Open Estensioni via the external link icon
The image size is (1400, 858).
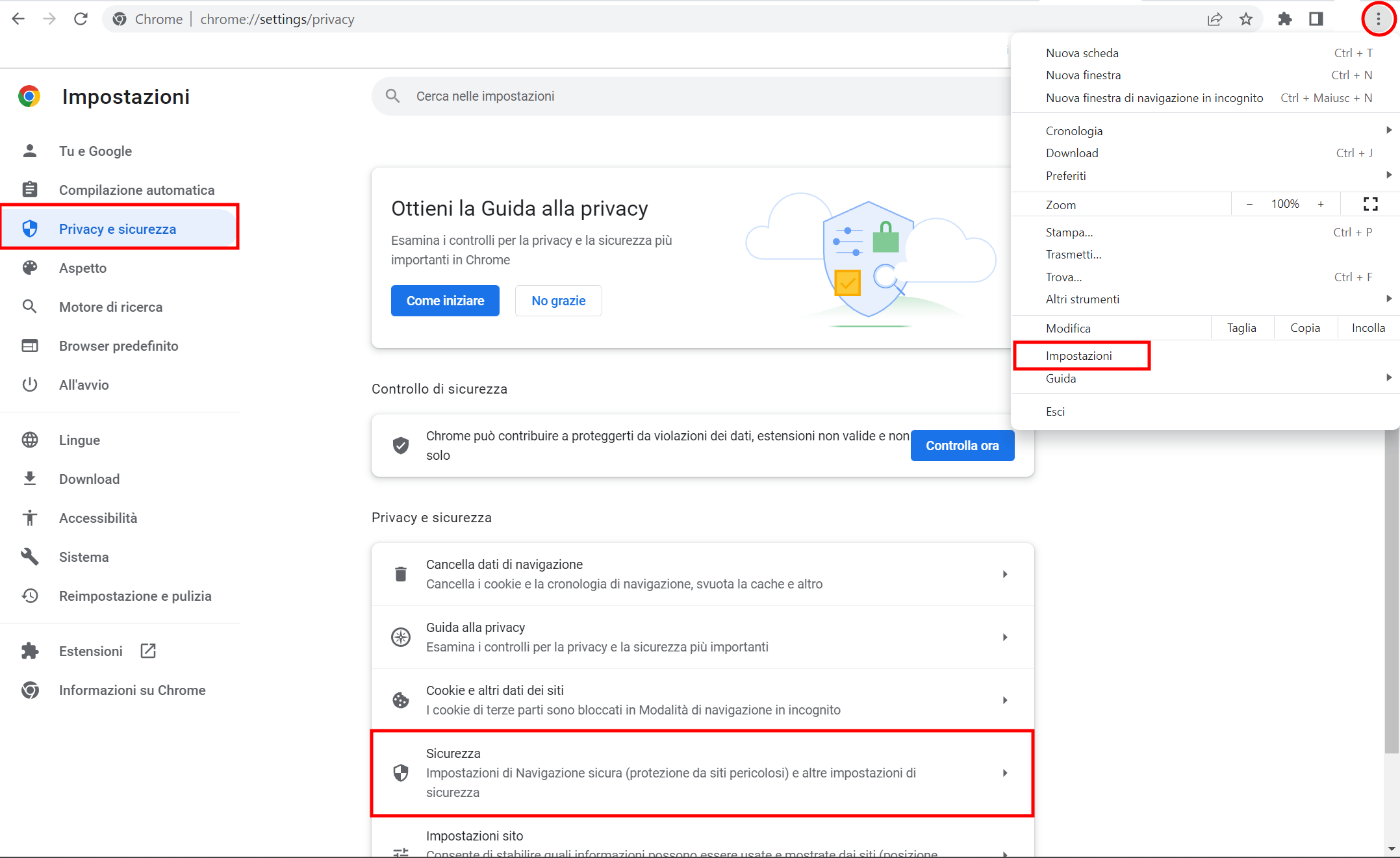coord(147,651)
